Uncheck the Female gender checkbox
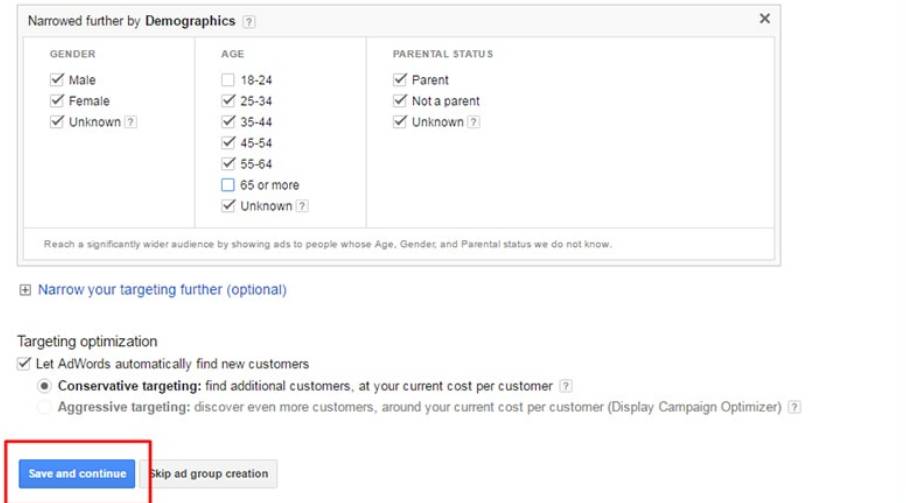This screenshot has height=503, width=906. pos(57,101)
